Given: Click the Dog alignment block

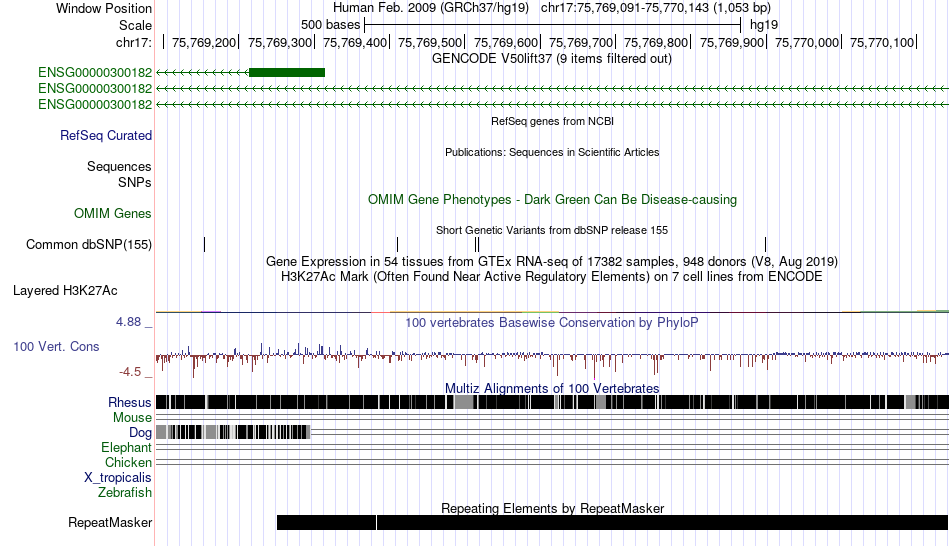Looking at the screenshot, I should 233,432.
